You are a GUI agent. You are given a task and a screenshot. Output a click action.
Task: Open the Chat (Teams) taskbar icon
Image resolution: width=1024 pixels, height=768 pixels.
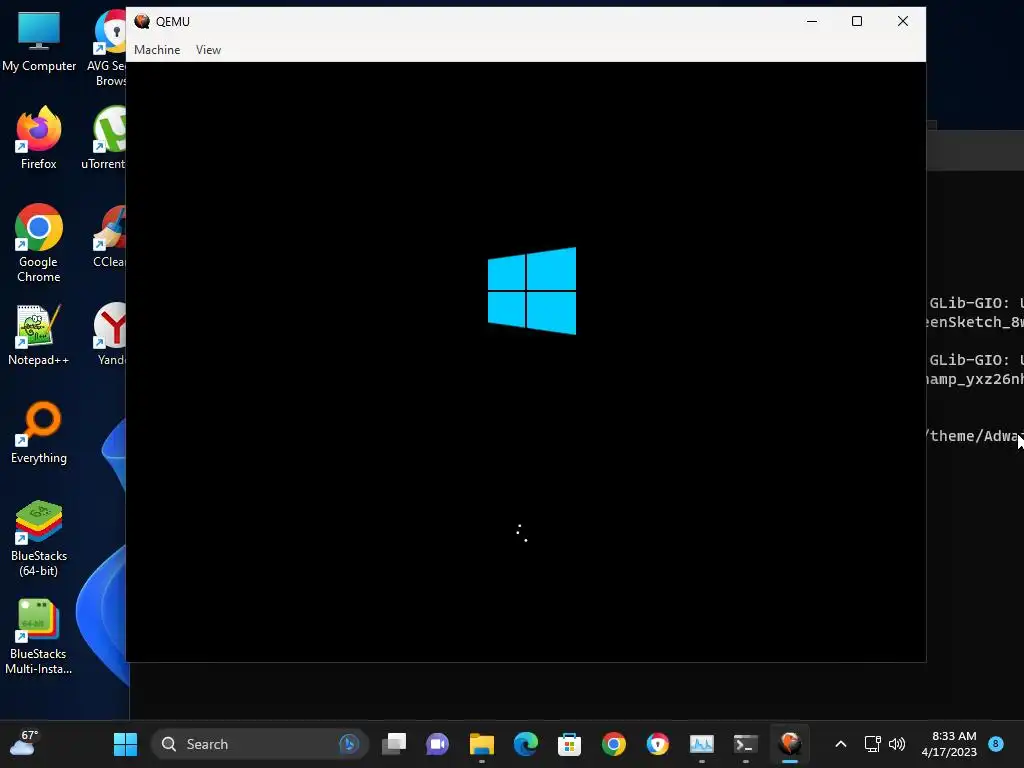(x=438, y=744)
